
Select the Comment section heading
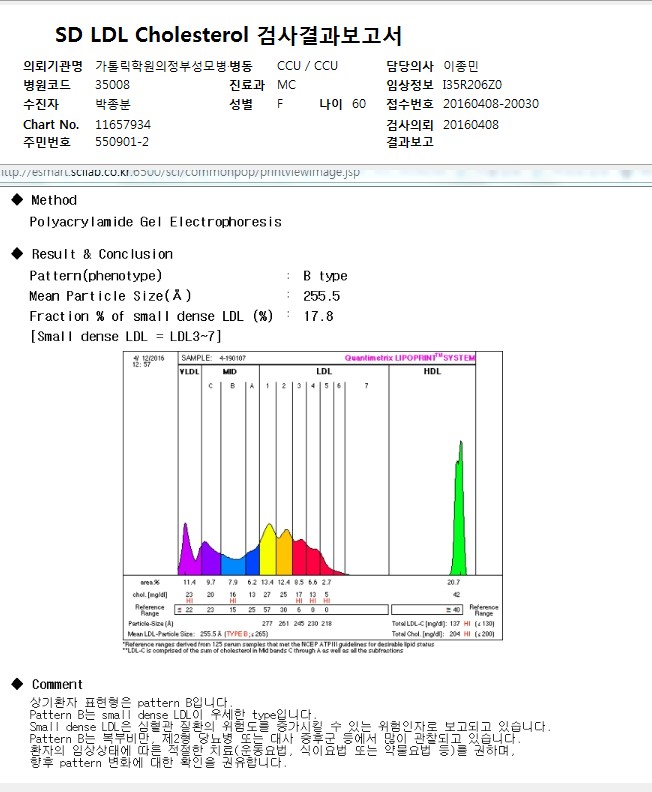57,684
